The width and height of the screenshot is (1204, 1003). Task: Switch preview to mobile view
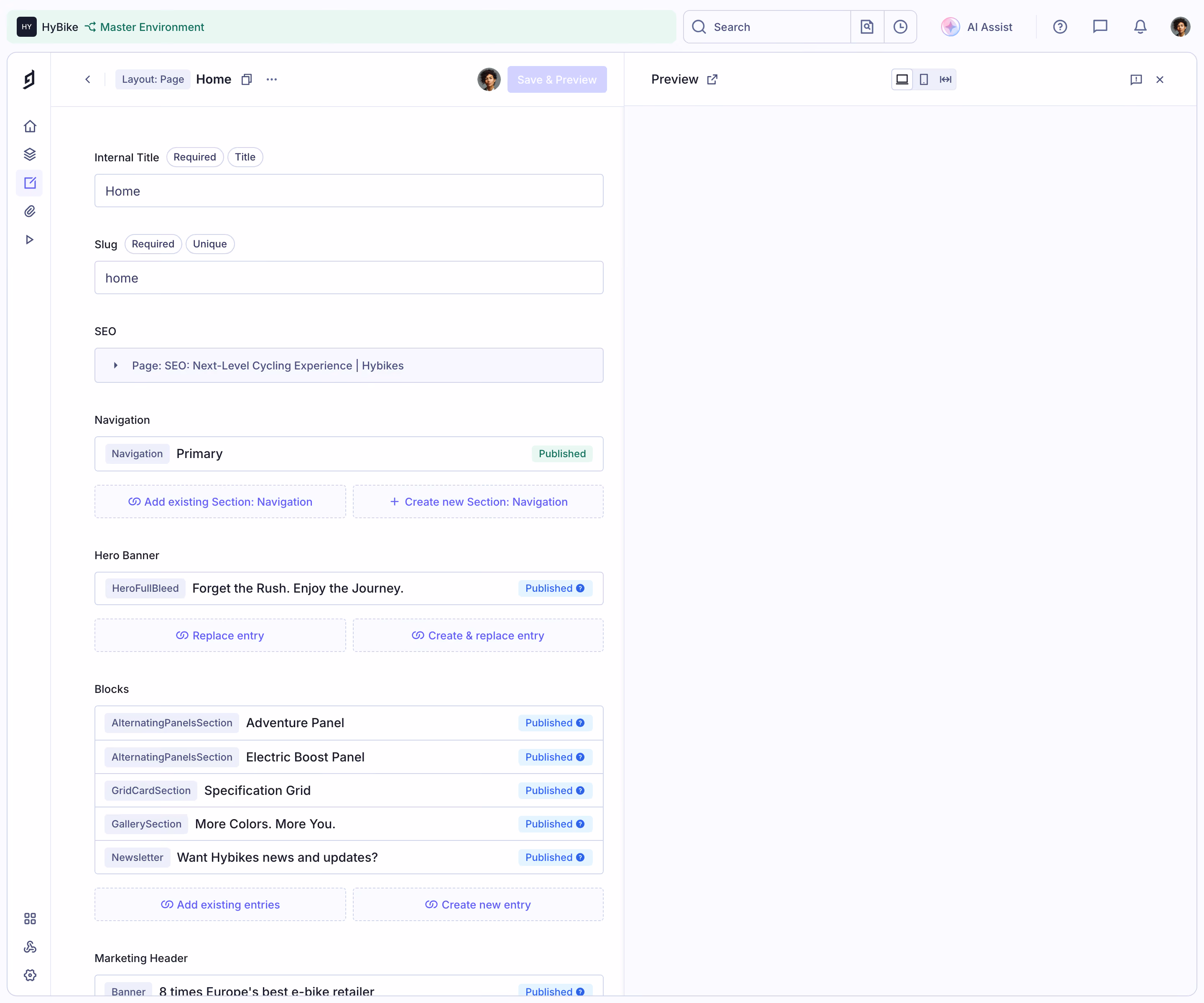tap(923, 80)
